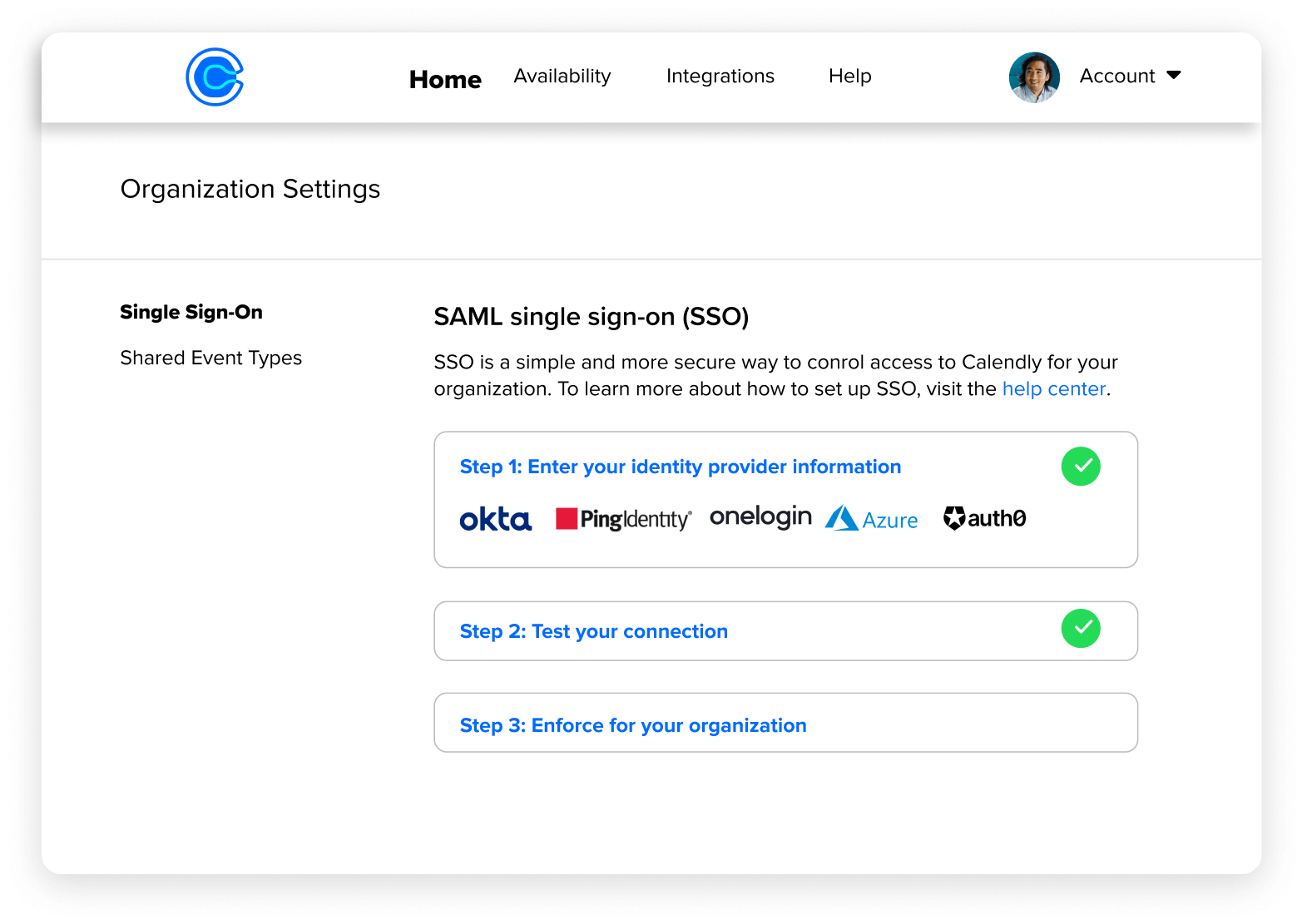1302x924 pixels.
Task: Choose the Azure provider logo
Action: (872, 519)
